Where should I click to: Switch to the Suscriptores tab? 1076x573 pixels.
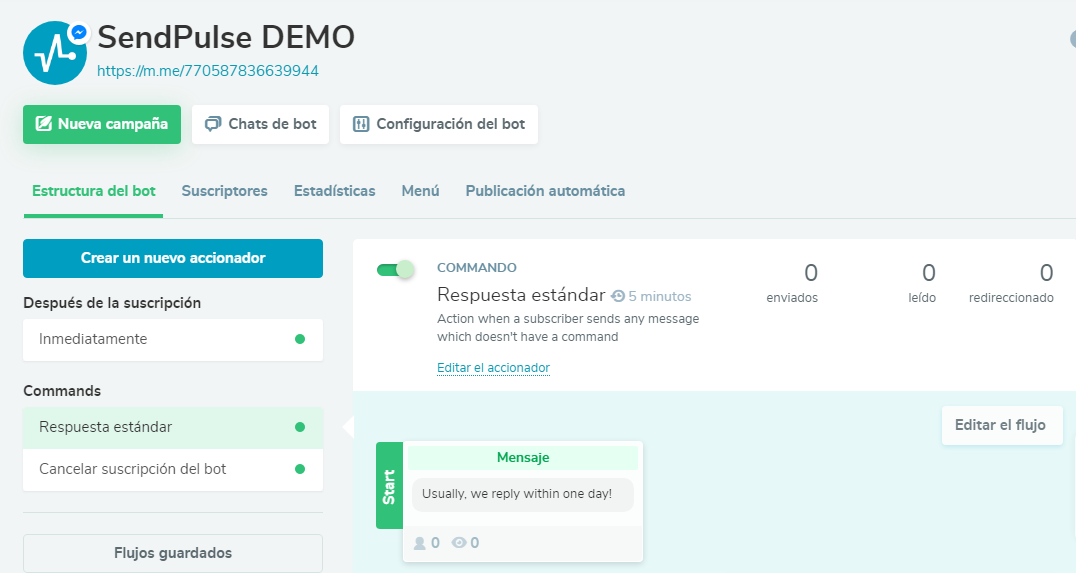(224, 191)
